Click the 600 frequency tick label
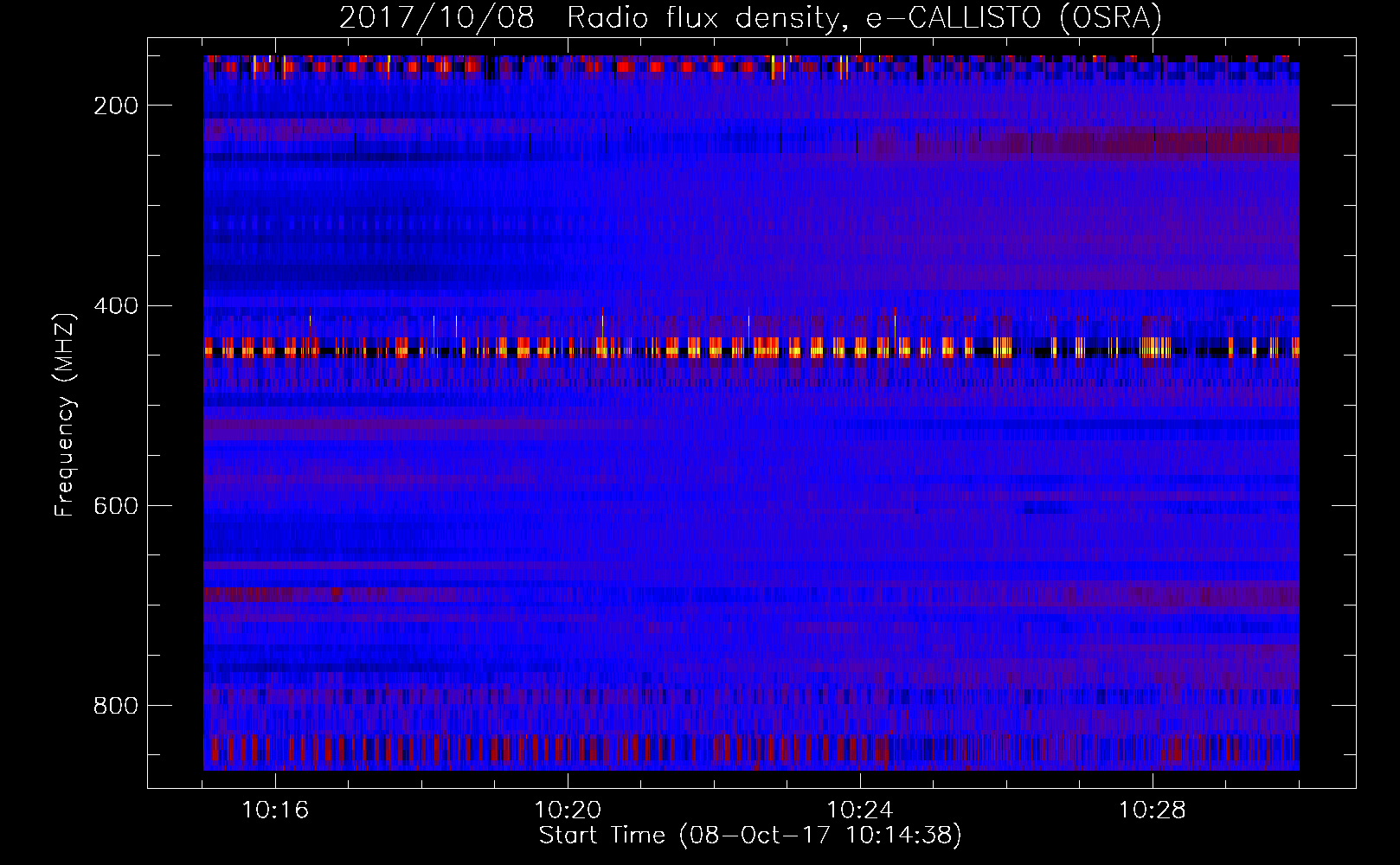The width and height of the screenshot is (1400, 865). (114, 506)
